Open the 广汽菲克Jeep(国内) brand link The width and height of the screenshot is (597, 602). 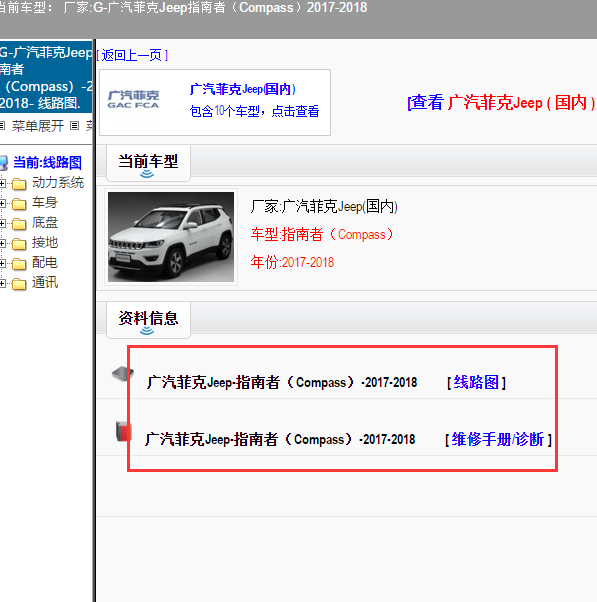coord(243,89)
